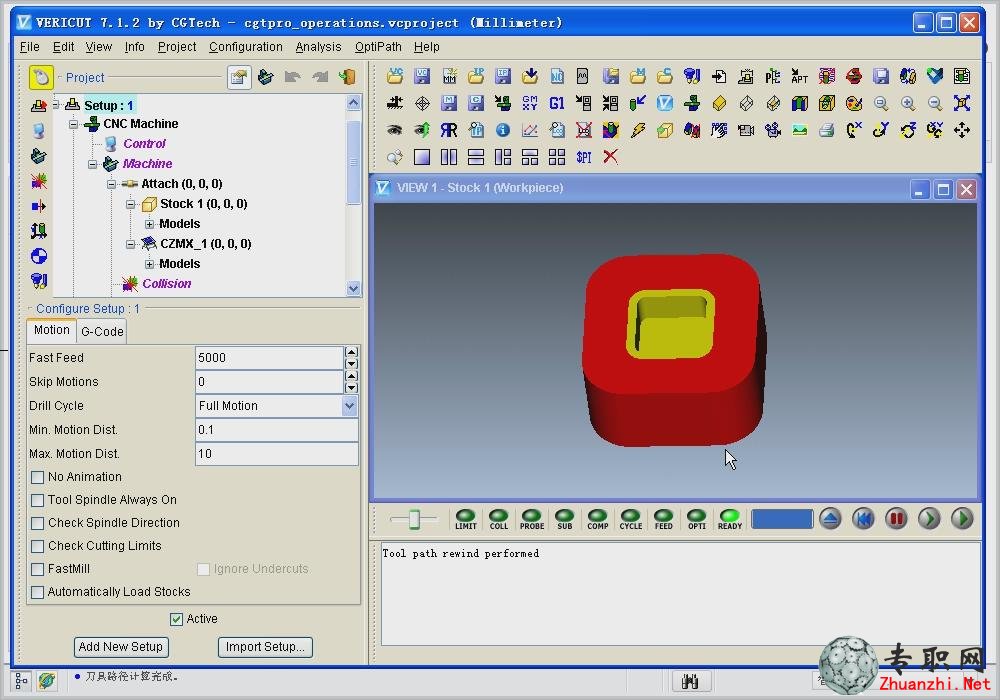The width and height of the screenshot is (1000, 700).
Task: Click the G1 icon in the toolbar
Action: tap(557, 103)
